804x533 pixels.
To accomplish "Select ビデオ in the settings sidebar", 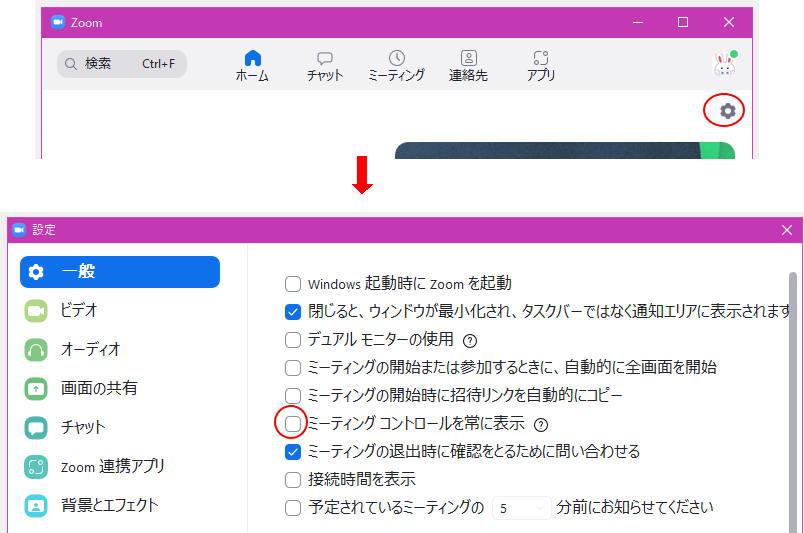I will [x=120, y=310].
